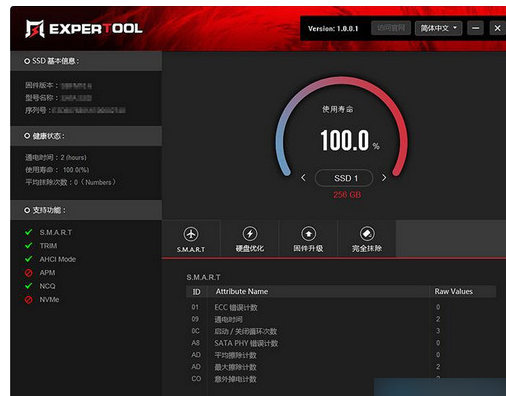This screenshot has width=506, height=396.
Task: Switch to next SSD with right arrow
Action: [384, 178]
